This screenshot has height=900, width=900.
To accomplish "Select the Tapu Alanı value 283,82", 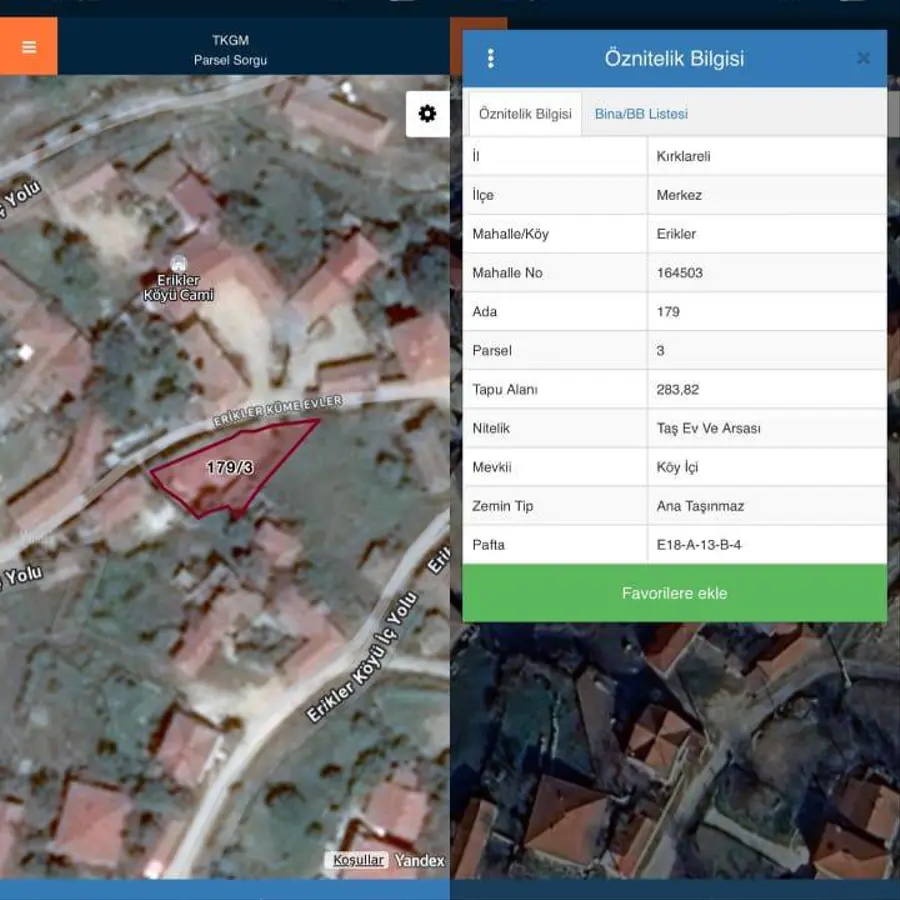I will 677,389.
